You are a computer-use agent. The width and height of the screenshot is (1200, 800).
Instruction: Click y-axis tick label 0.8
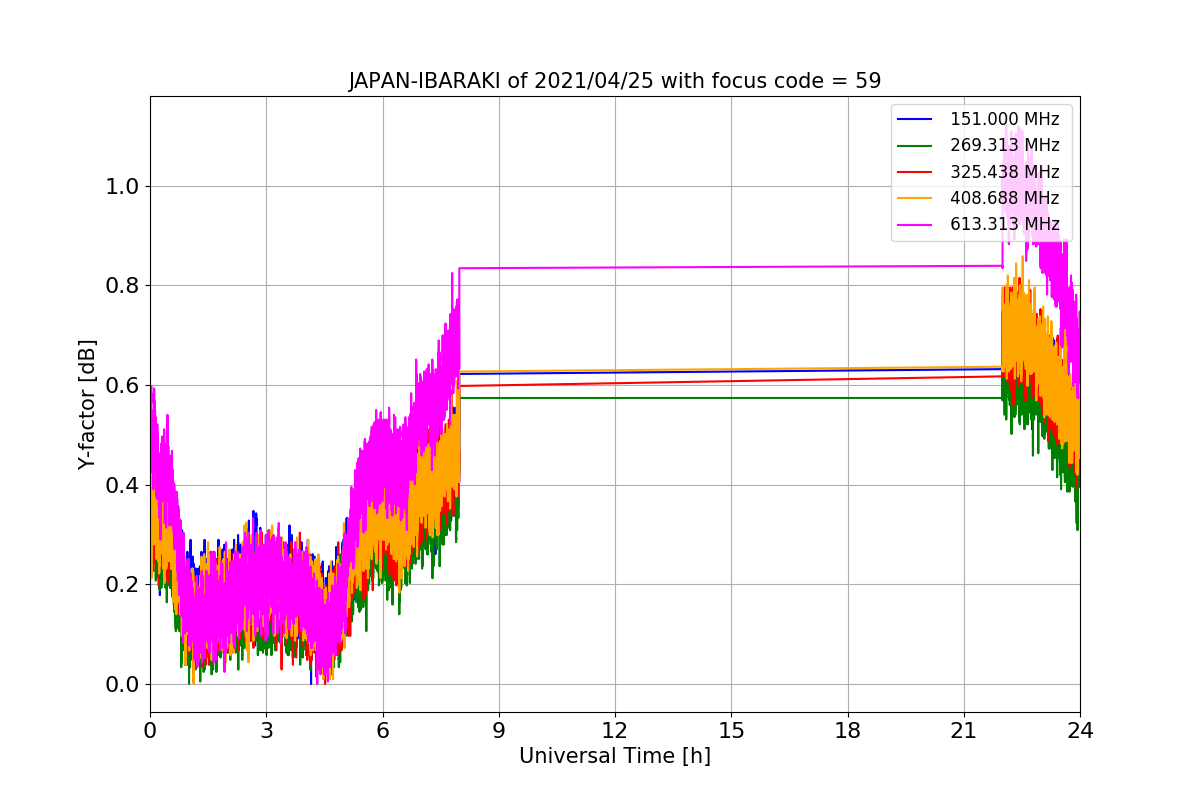[123, 286]
